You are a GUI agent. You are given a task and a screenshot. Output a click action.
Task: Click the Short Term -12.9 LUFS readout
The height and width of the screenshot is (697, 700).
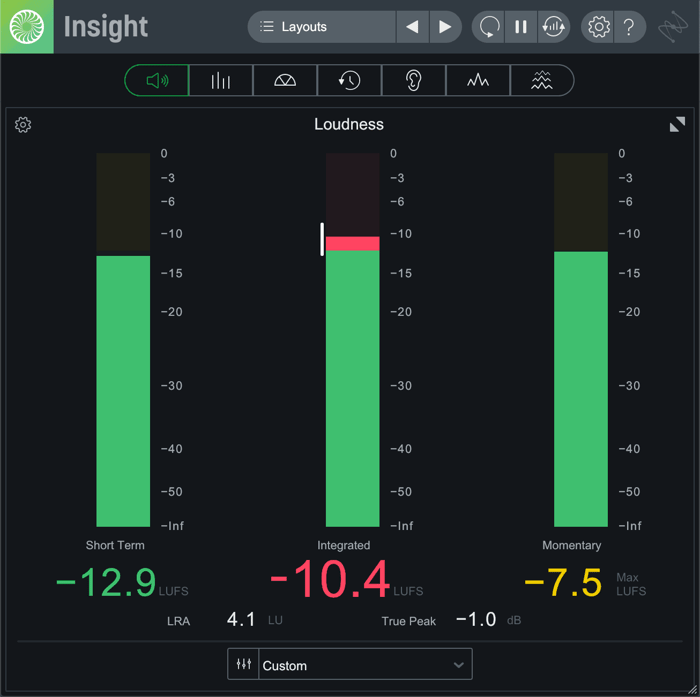click(x=106, y=582)
